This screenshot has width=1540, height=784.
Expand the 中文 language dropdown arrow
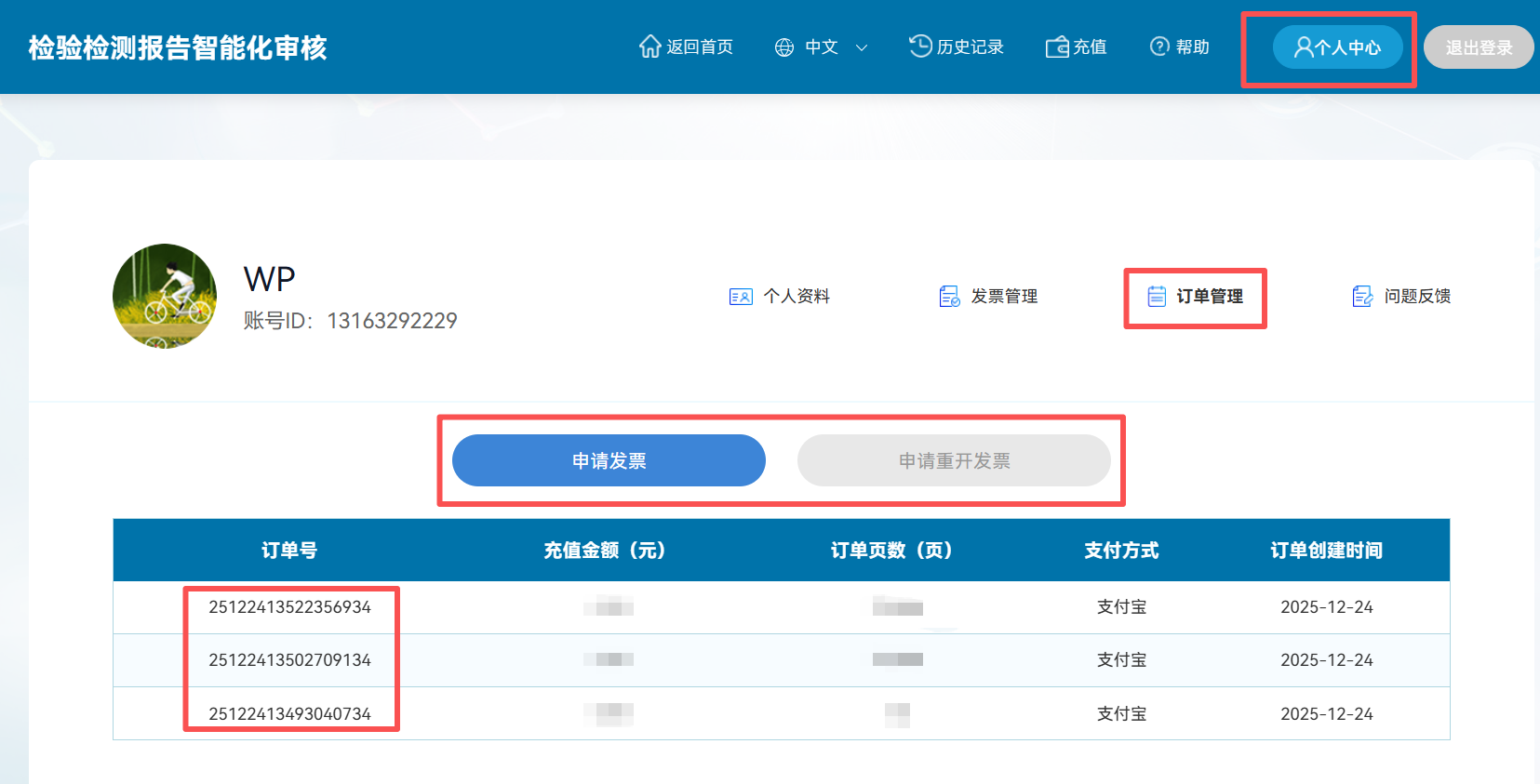point(862,47)
